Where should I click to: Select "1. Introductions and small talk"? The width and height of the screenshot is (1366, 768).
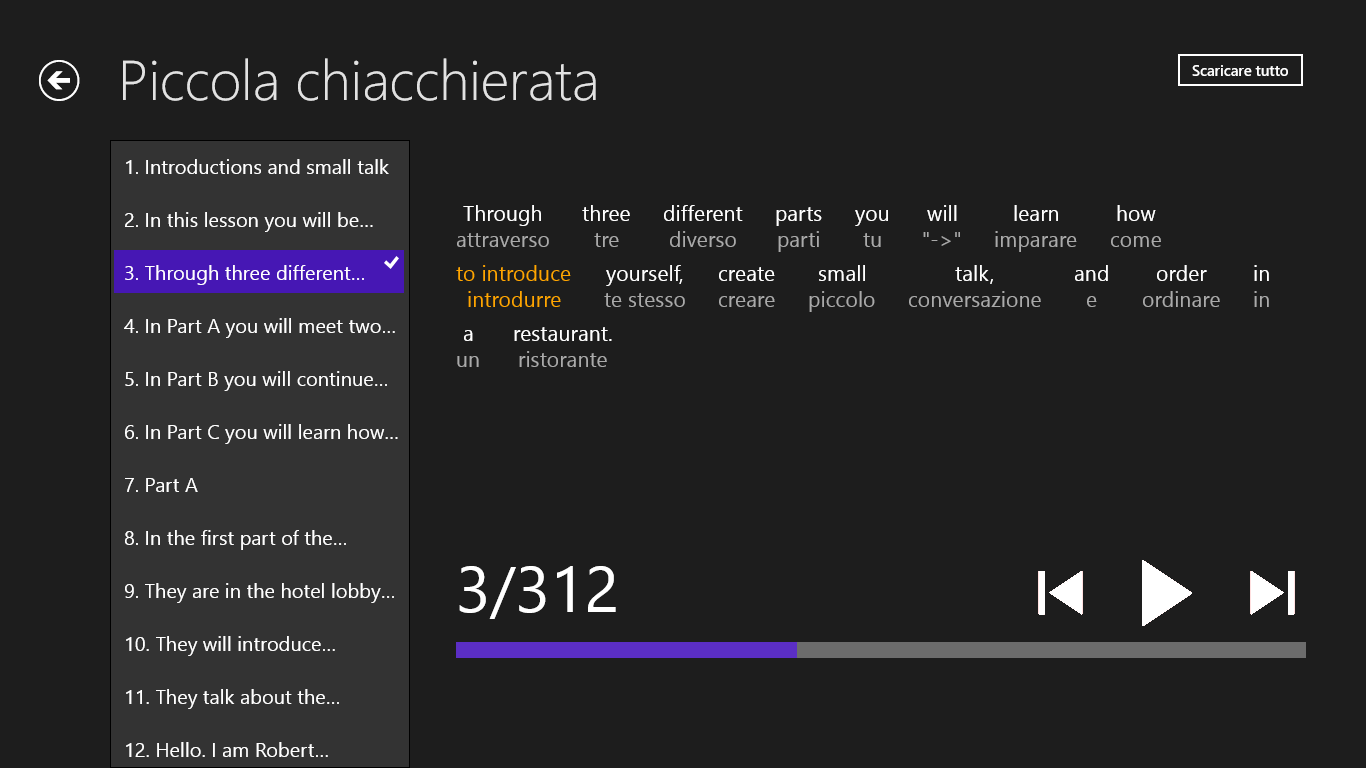pos(257,167)
